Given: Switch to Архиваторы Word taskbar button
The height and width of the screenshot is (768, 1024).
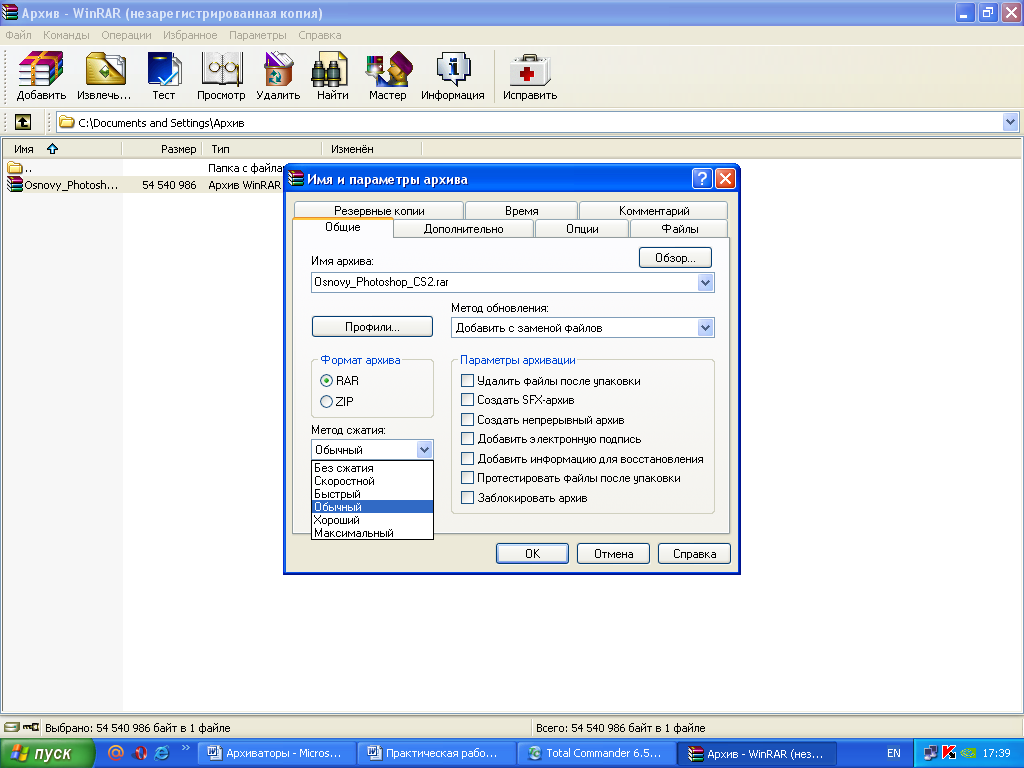Looking at the screenshot, I should coord(276,754).
